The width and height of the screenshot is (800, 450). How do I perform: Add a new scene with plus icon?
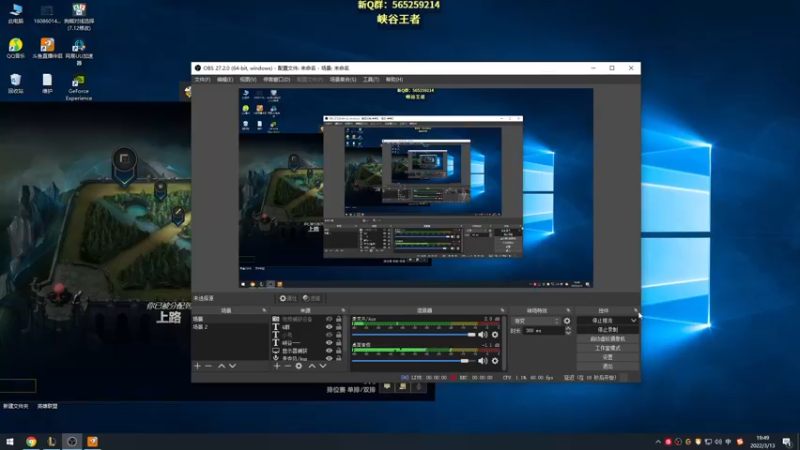[197, 366]
